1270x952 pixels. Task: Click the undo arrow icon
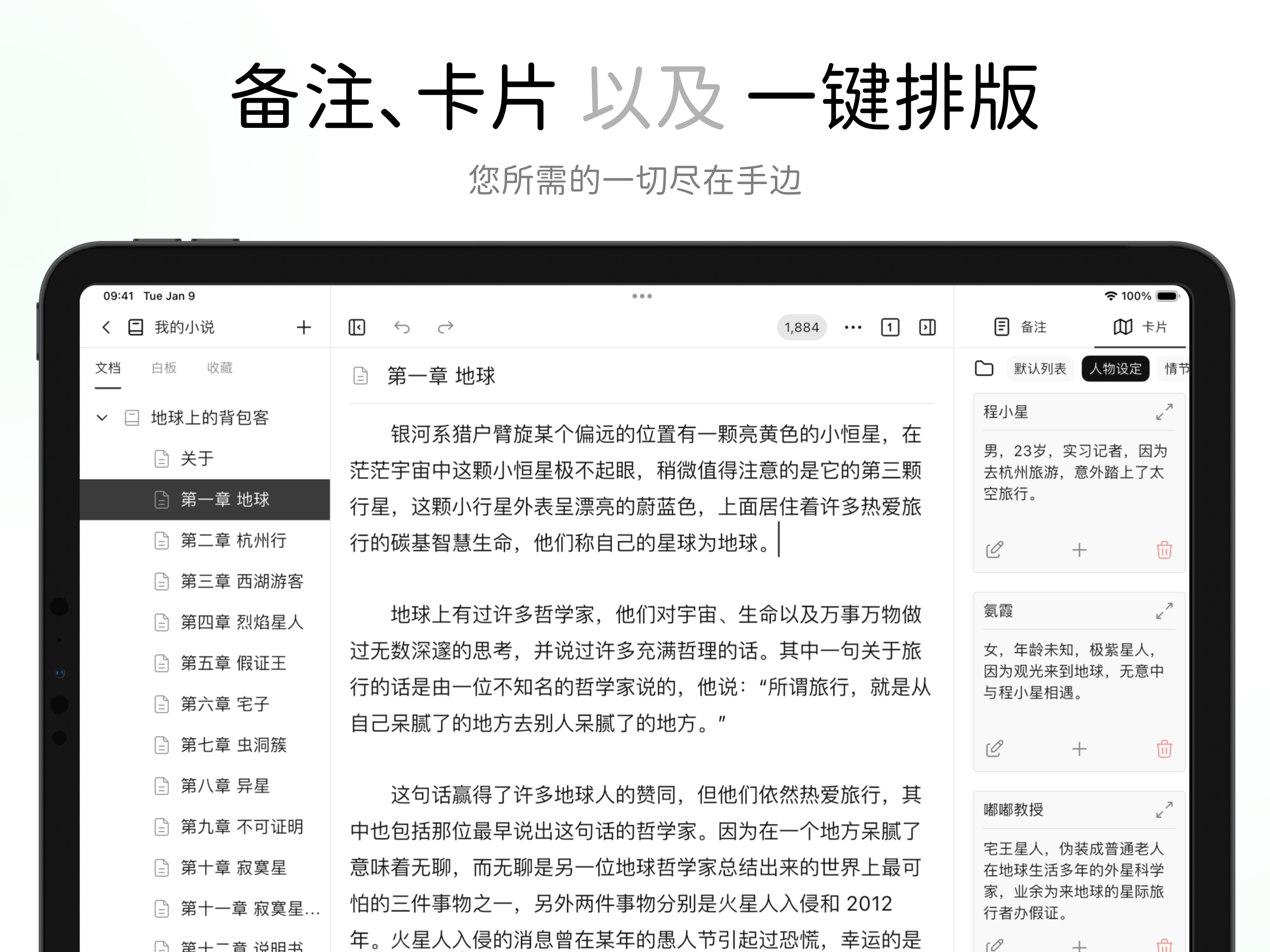point(402,327)
